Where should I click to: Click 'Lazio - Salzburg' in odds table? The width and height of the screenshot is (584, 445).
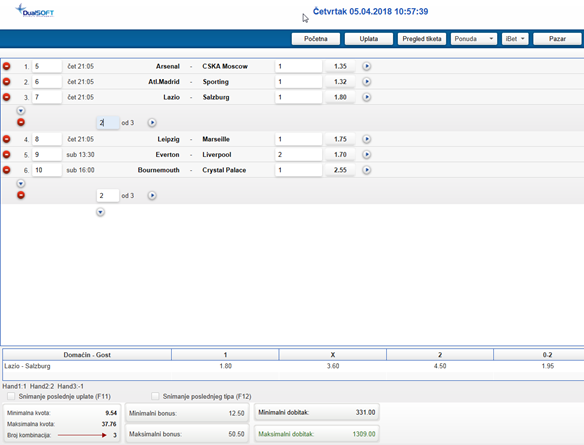27,366
